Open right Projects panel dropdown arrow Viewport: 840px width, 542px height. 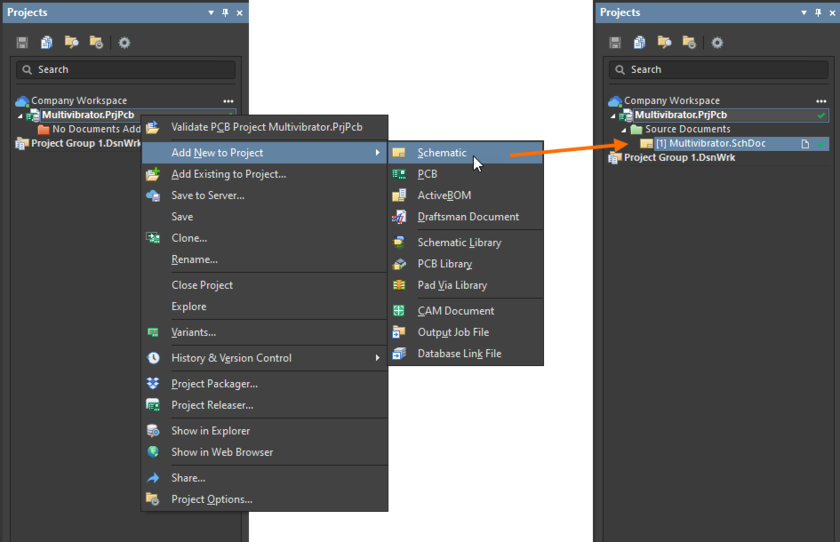[804, 13]
